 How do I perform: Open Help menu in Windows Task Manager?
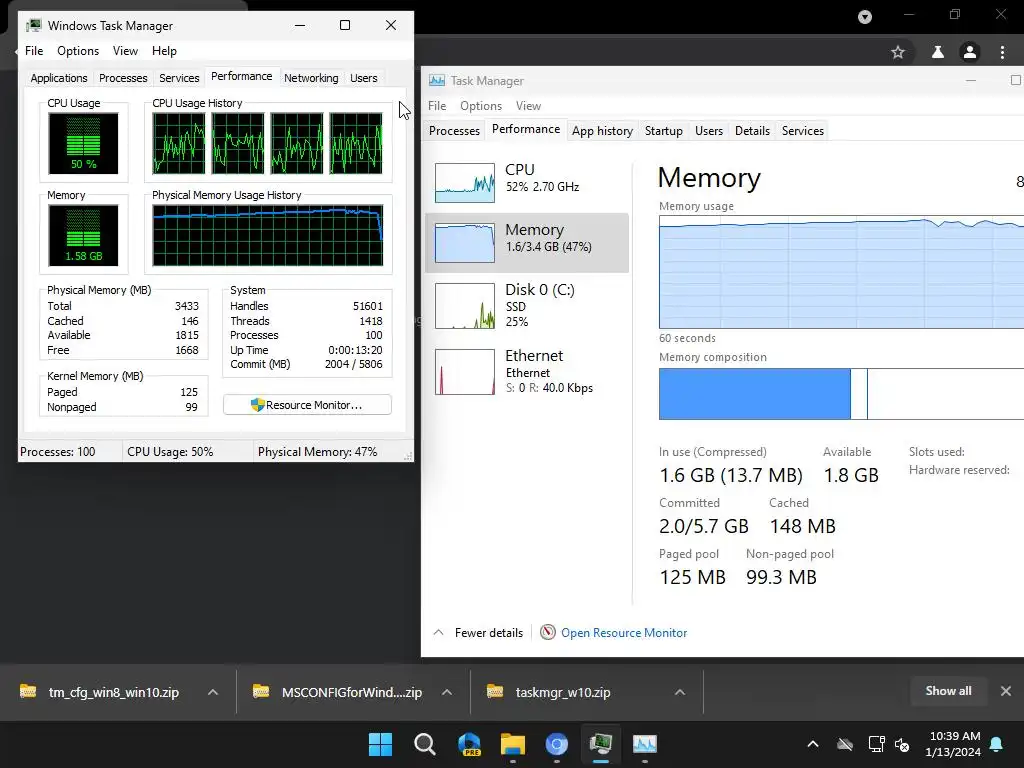[x=164, y=51]
